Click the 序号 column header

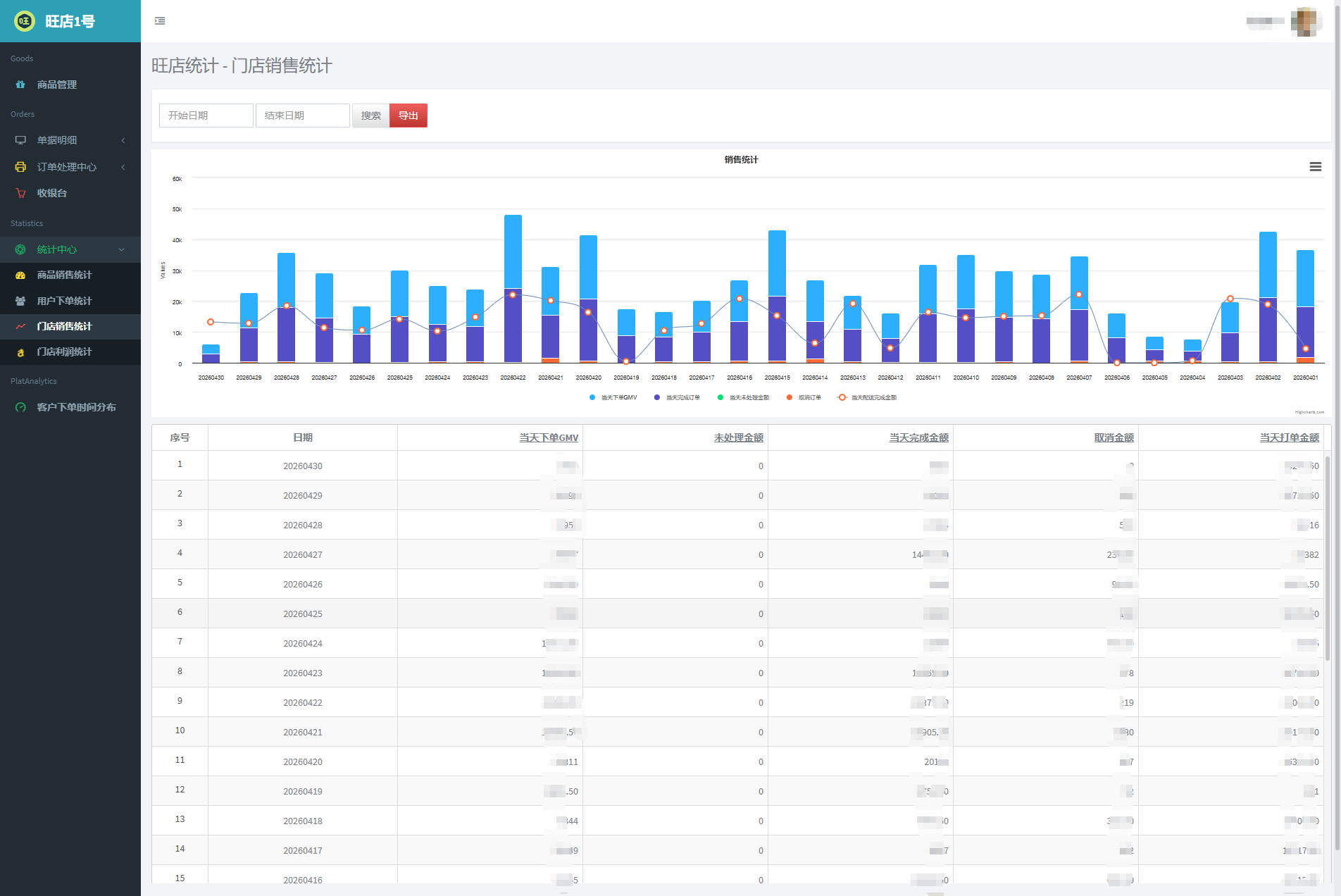coord(180,437)
